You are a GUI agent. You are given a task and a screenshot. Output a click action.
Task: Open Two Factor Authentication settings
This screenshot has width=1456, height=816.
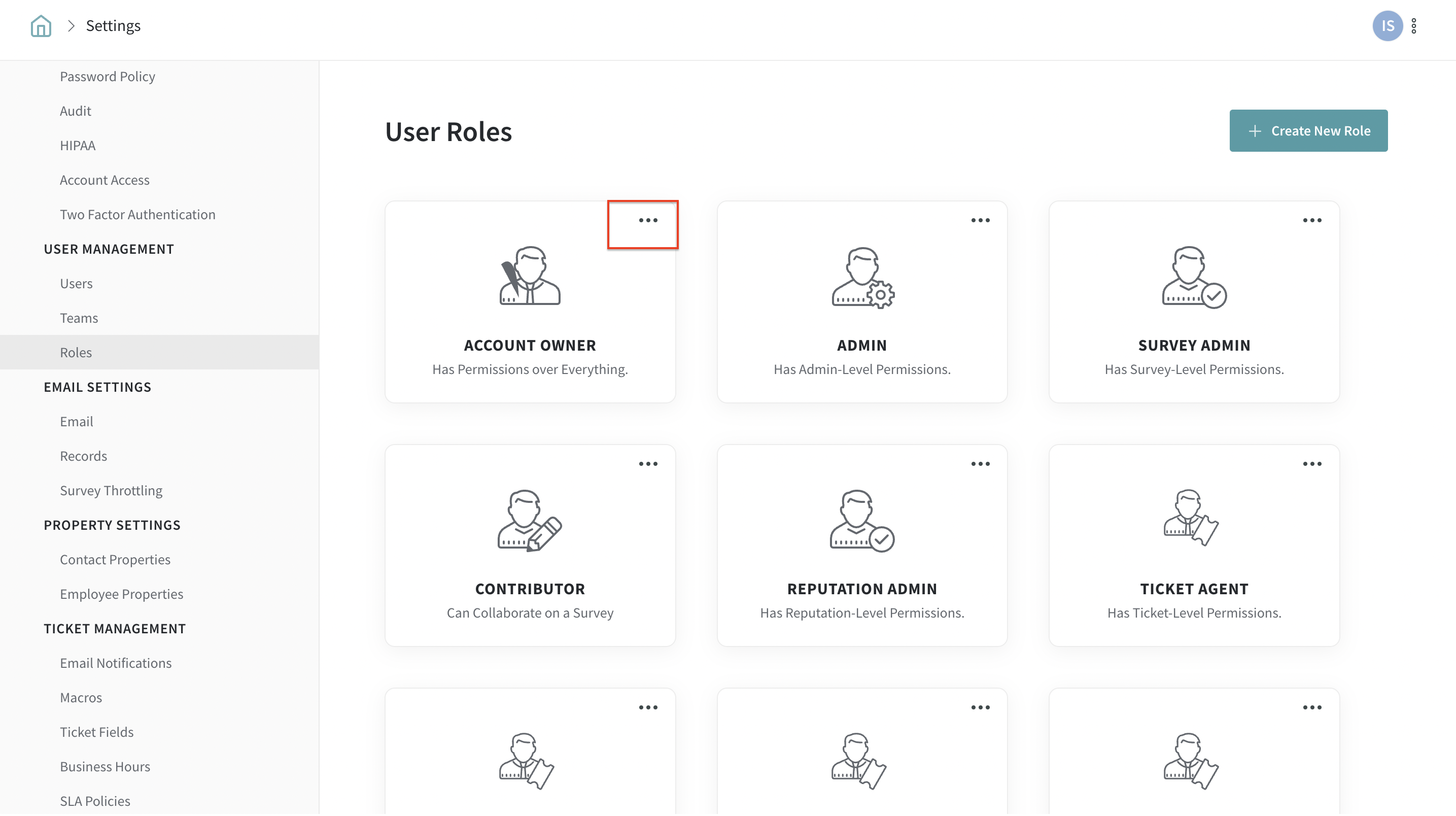[x=137, y=214]
